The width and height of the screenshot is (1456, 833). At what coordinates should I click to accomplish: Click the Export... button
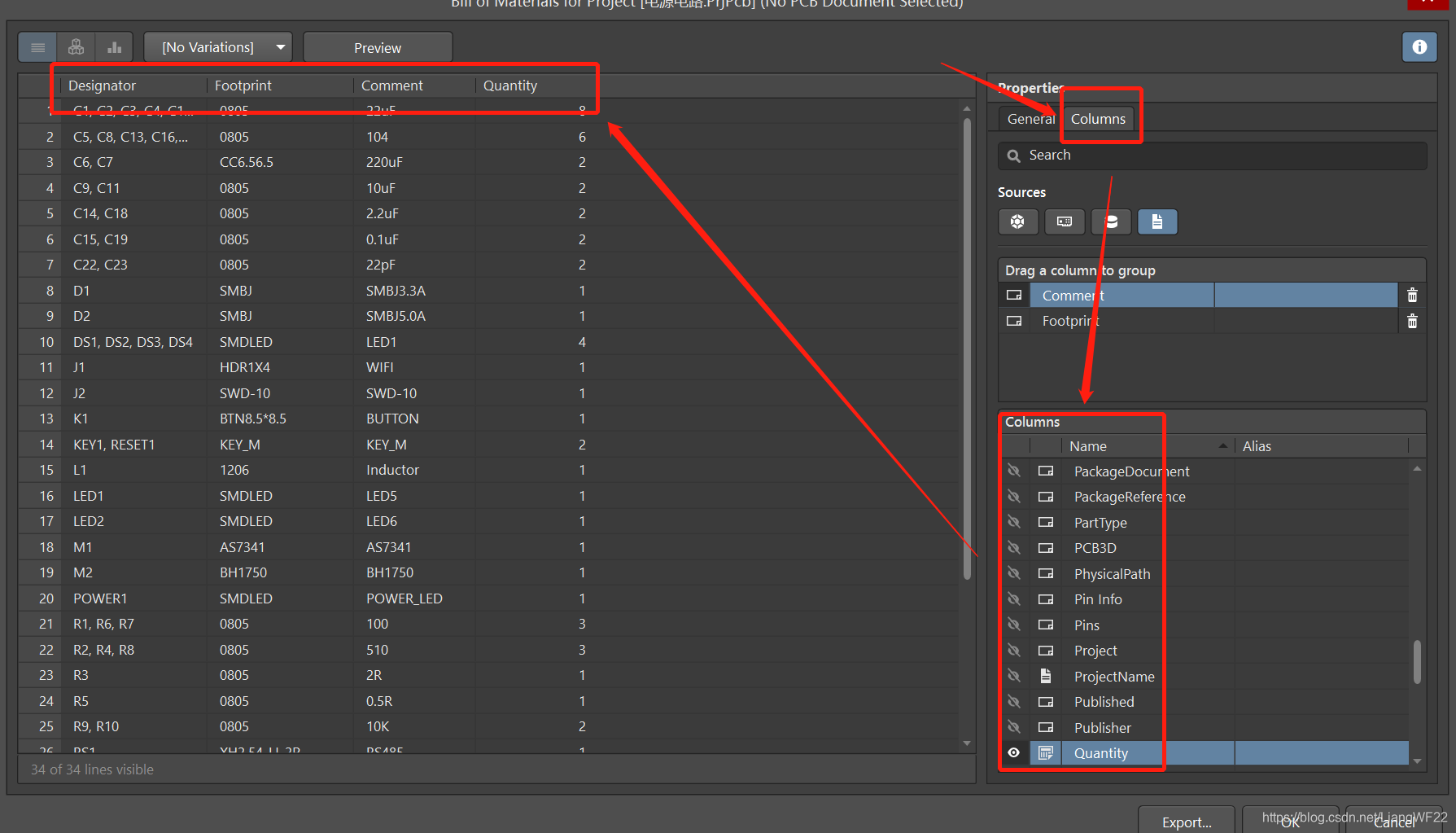(1187, 821)
